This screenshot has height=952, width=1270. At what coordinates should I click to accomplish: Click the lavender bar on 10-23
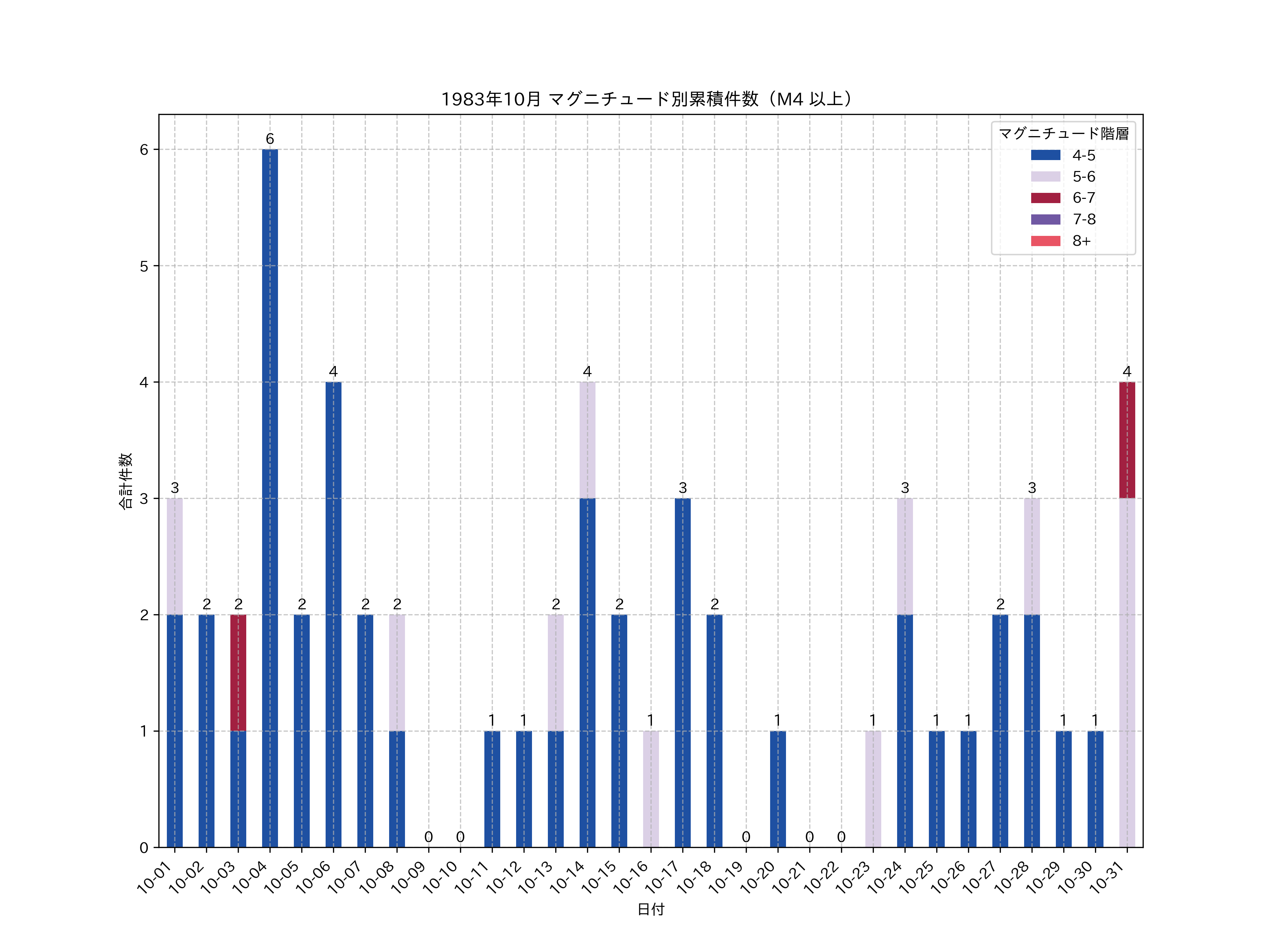coord(873,789)
